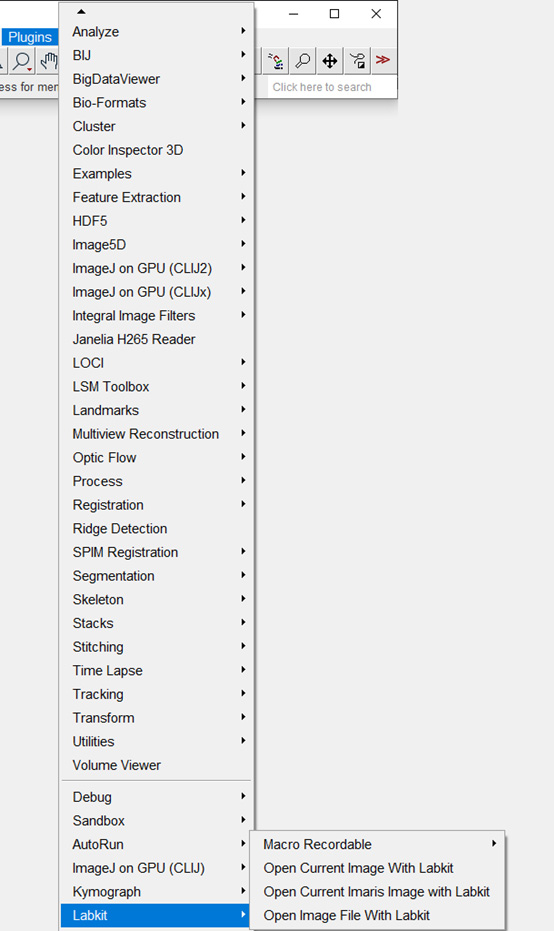
Task: Click the red double-arrow more tools icon
Action: point(383,60)
